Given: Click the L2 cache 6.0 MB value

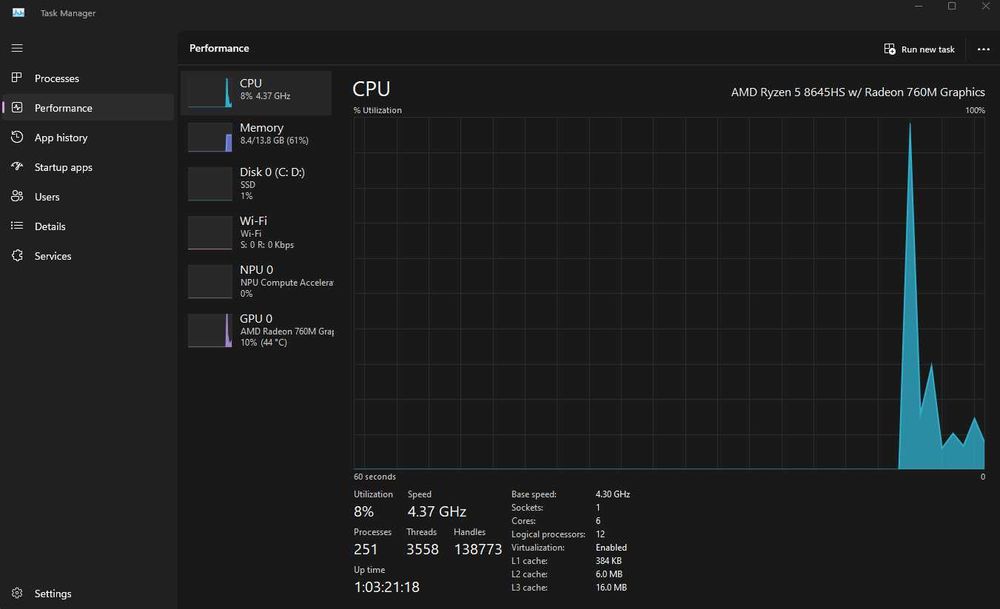Looking at the screenshot, I should point(609,575).
